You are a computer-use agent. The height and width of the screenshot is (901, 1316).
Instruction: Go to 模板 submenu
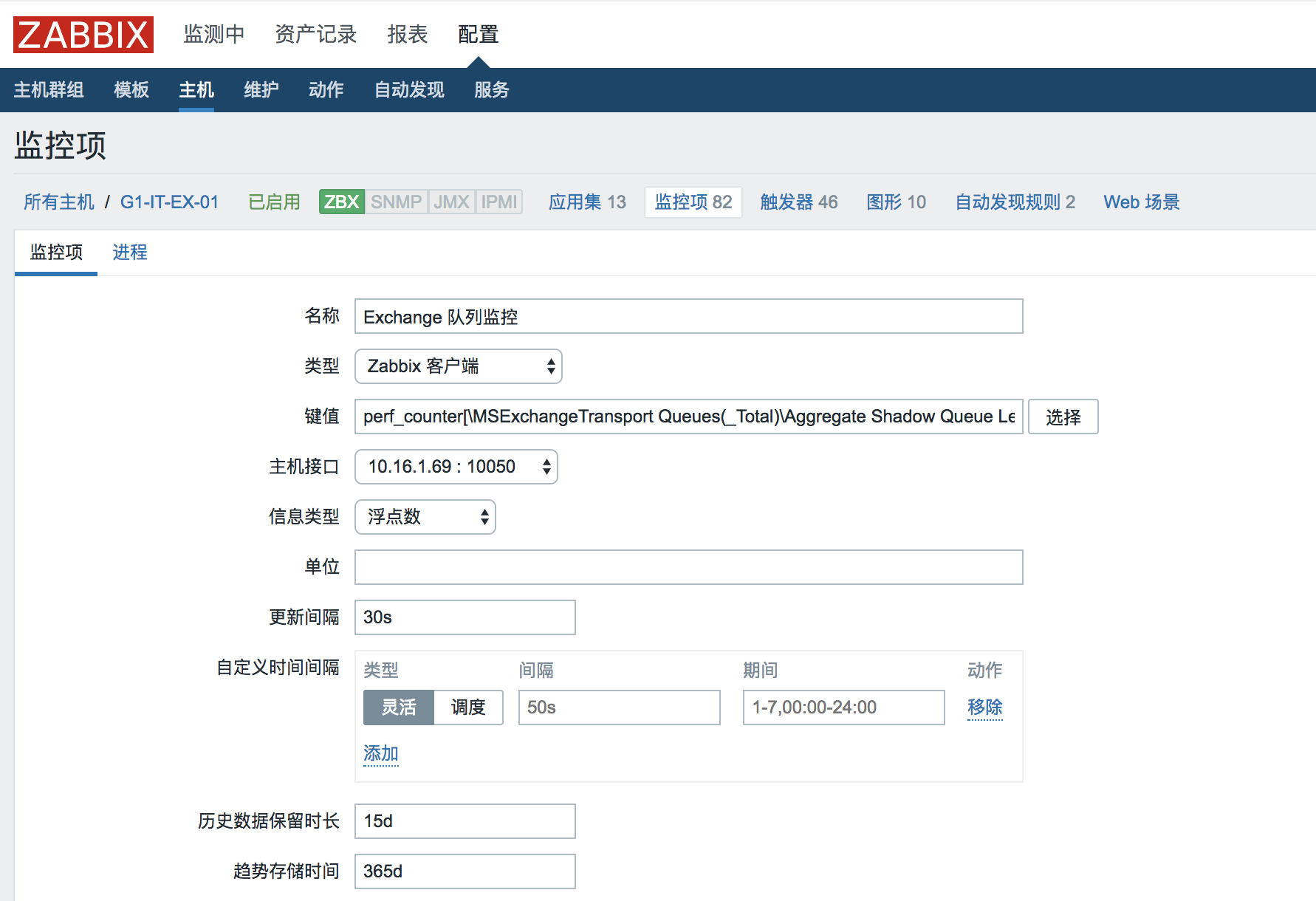pyautogui.click(x=131, y=90)
